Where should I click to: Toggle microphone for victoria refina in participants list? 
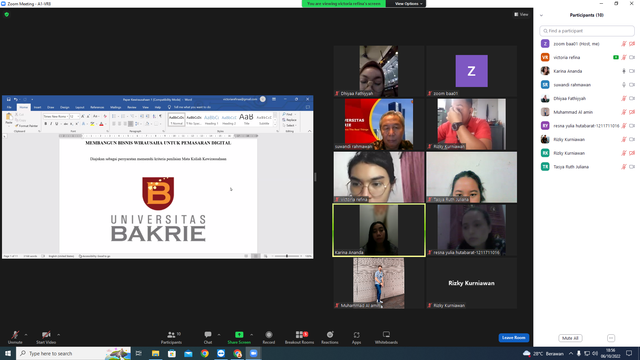[x=624, y=58]
